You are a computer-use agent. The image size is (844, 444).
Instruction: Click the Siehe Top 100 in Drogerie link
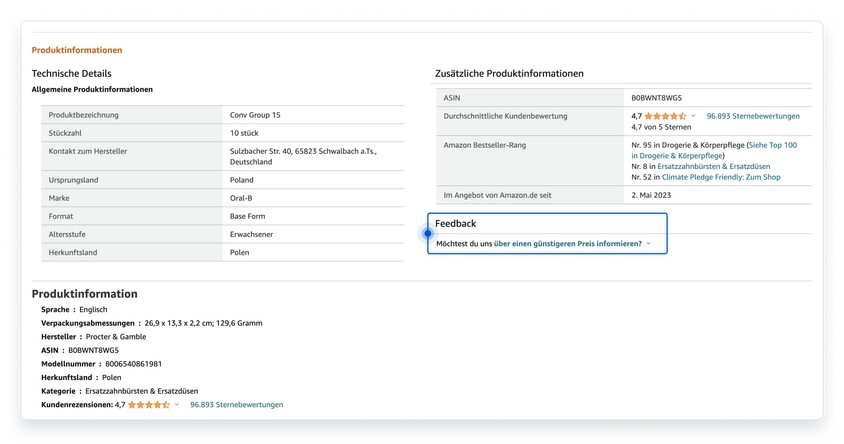pos(714,151)
